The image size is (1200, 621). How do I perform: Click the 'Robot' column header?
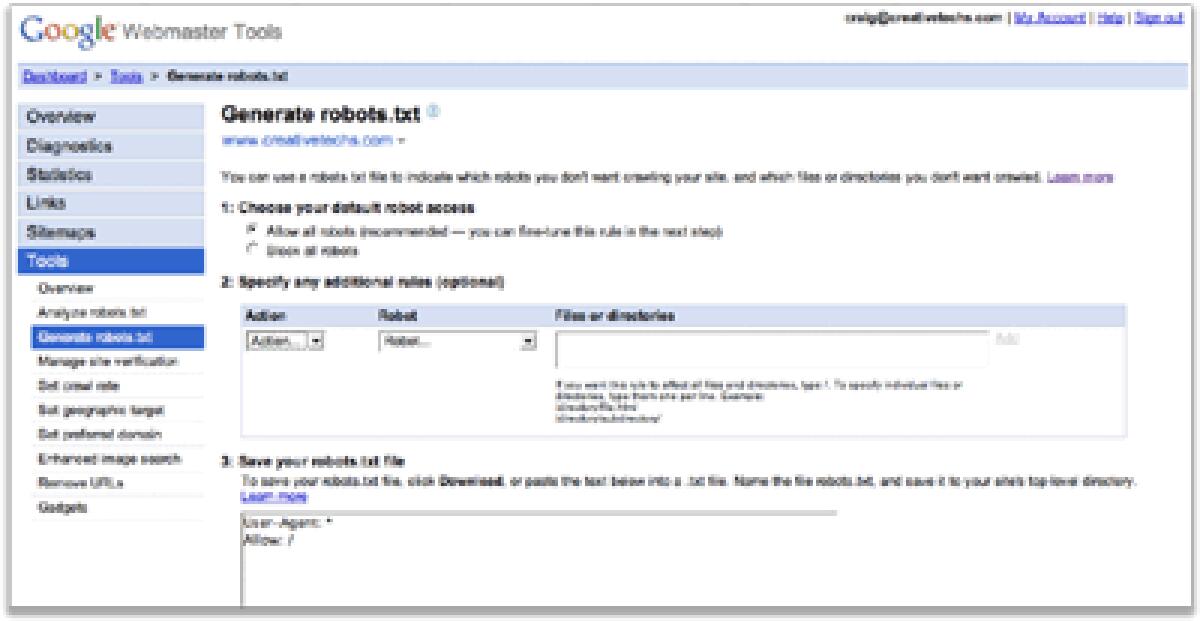[x=396, y=316]
